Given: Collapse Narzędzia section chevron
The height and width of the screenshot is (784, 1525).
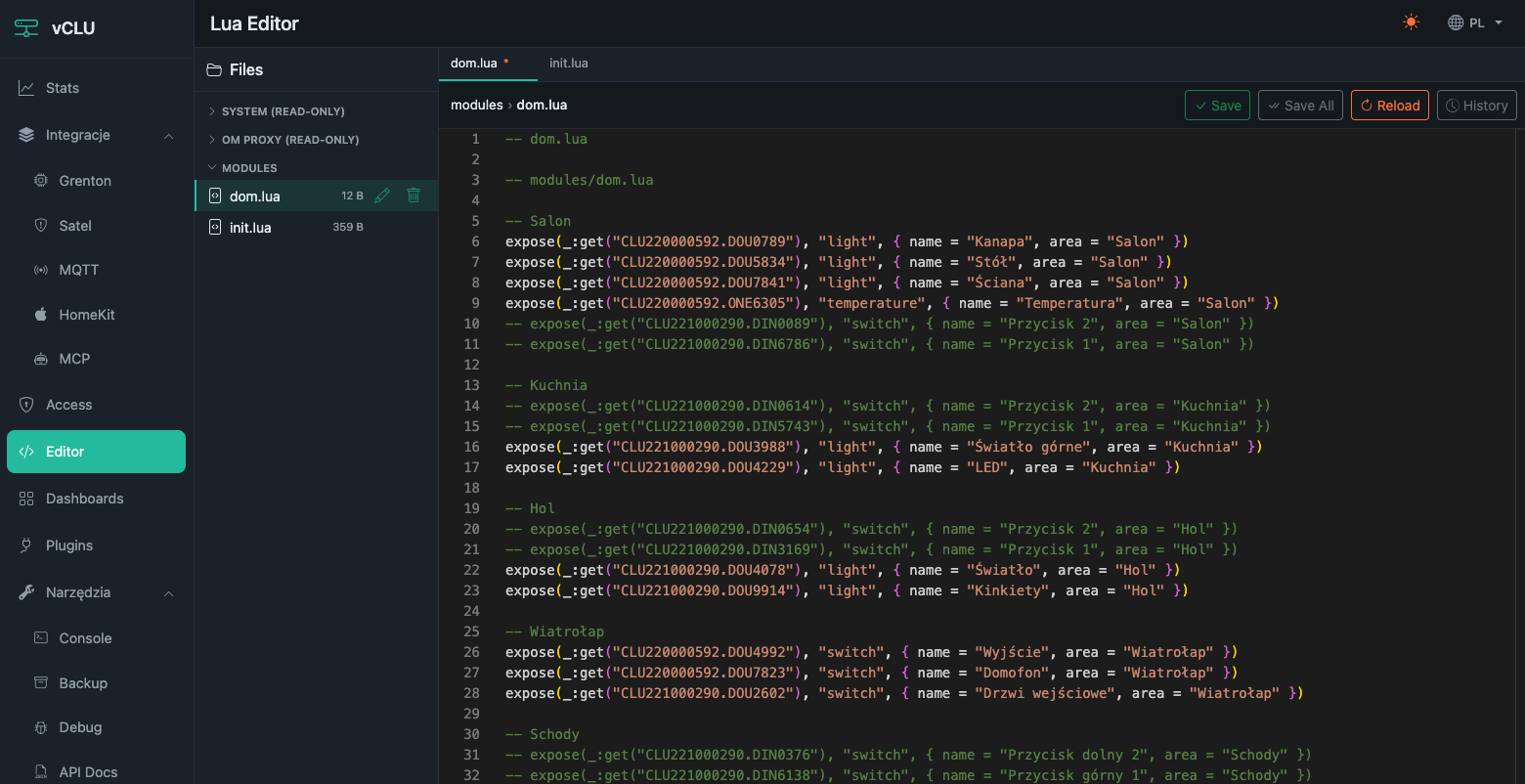Looking at the screenshot, I should coord(169,593).
